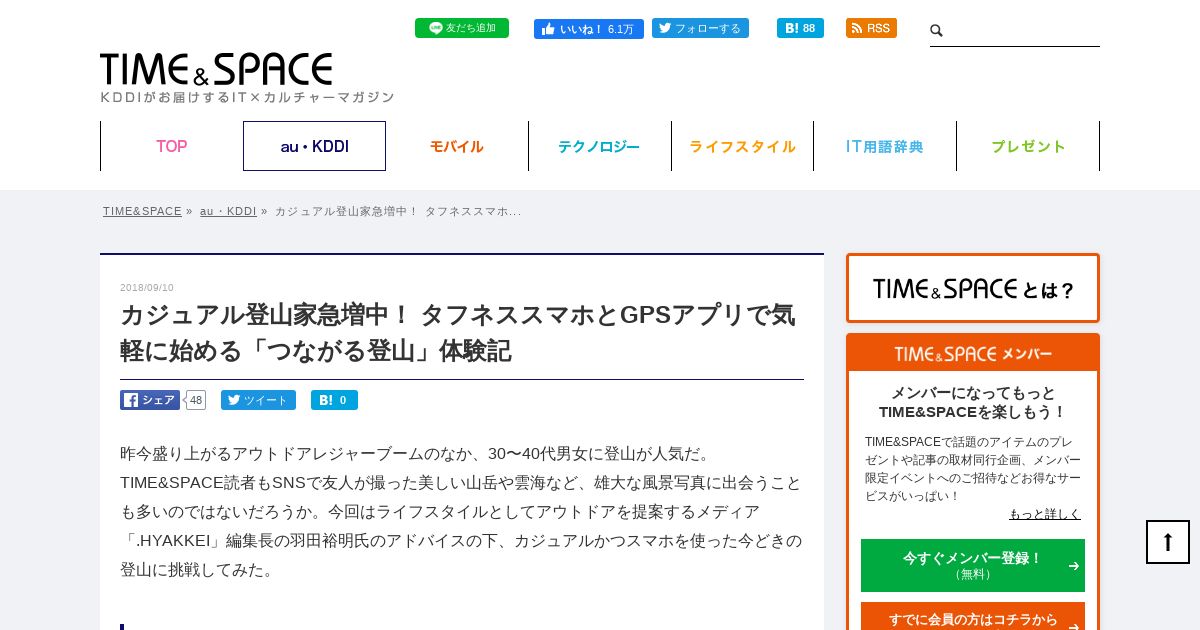This screenshot has width=1200, height=630.
Task: Click TIME&SPACE breadcrumb link
Action: 142,211
